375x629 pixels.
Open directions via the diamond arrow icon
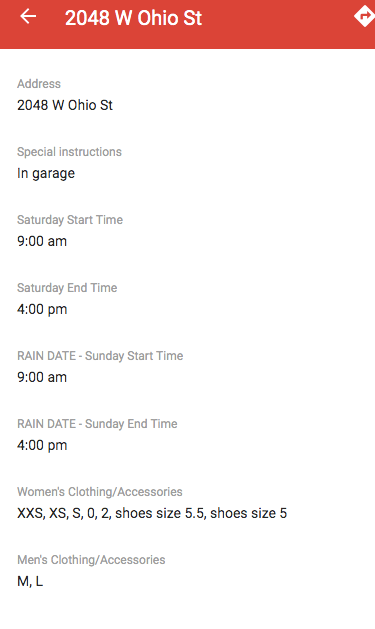click(x=364, y=16)
